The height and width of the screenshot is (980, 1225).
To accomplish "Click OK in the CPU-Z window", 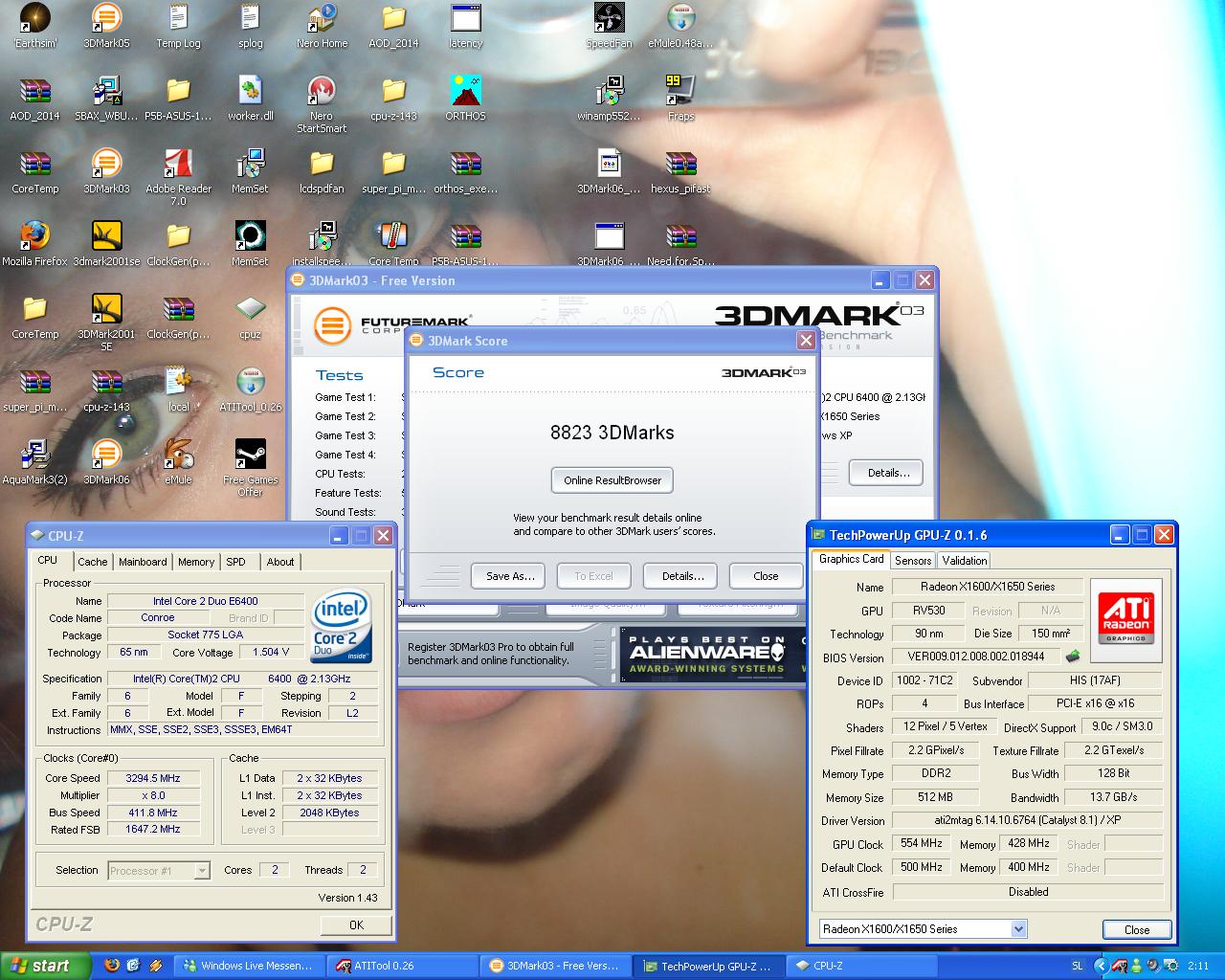I will pos(356,924).
